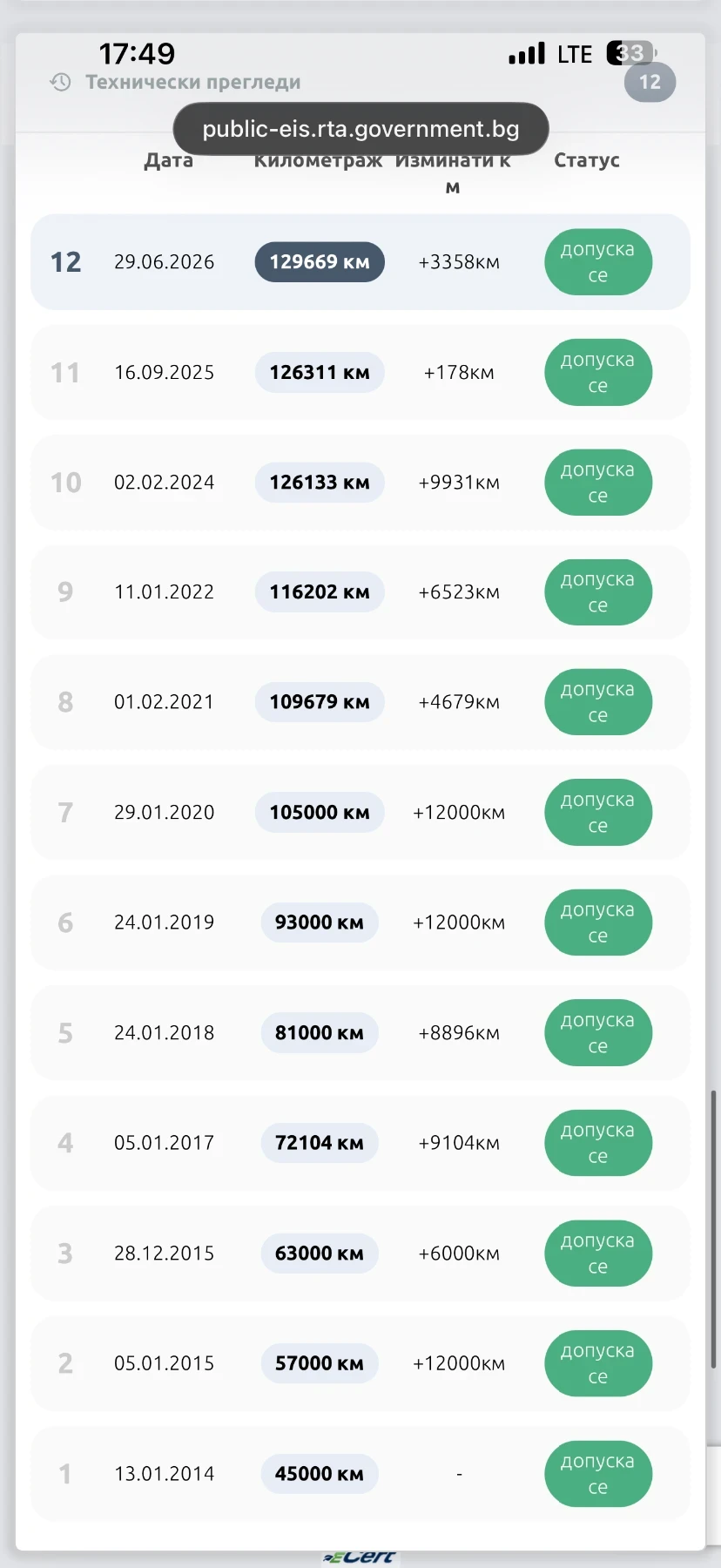Click the Статус column header

pyautogui.click(x=587, y=160)
